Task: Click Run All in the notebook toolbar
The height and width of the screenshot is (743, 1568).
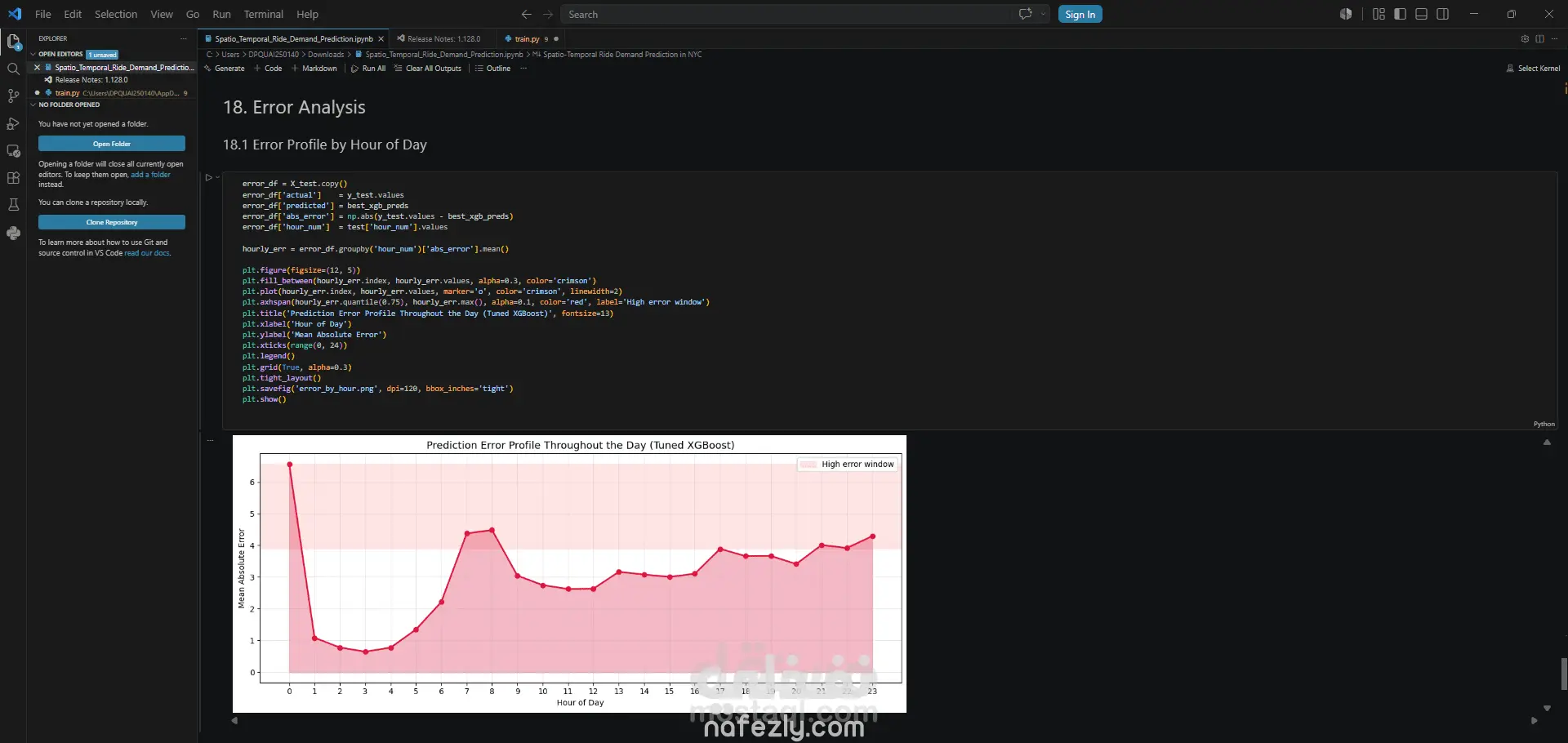Action: click(x=368, y=69)
